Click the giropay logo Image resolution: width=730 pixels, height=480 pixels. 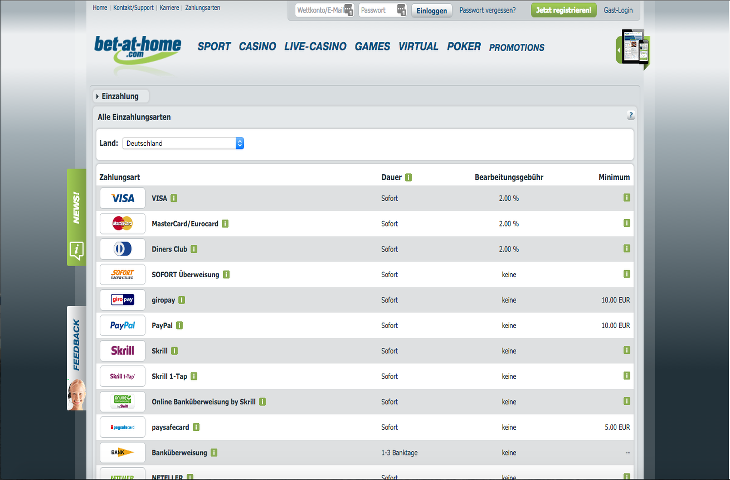122,300
